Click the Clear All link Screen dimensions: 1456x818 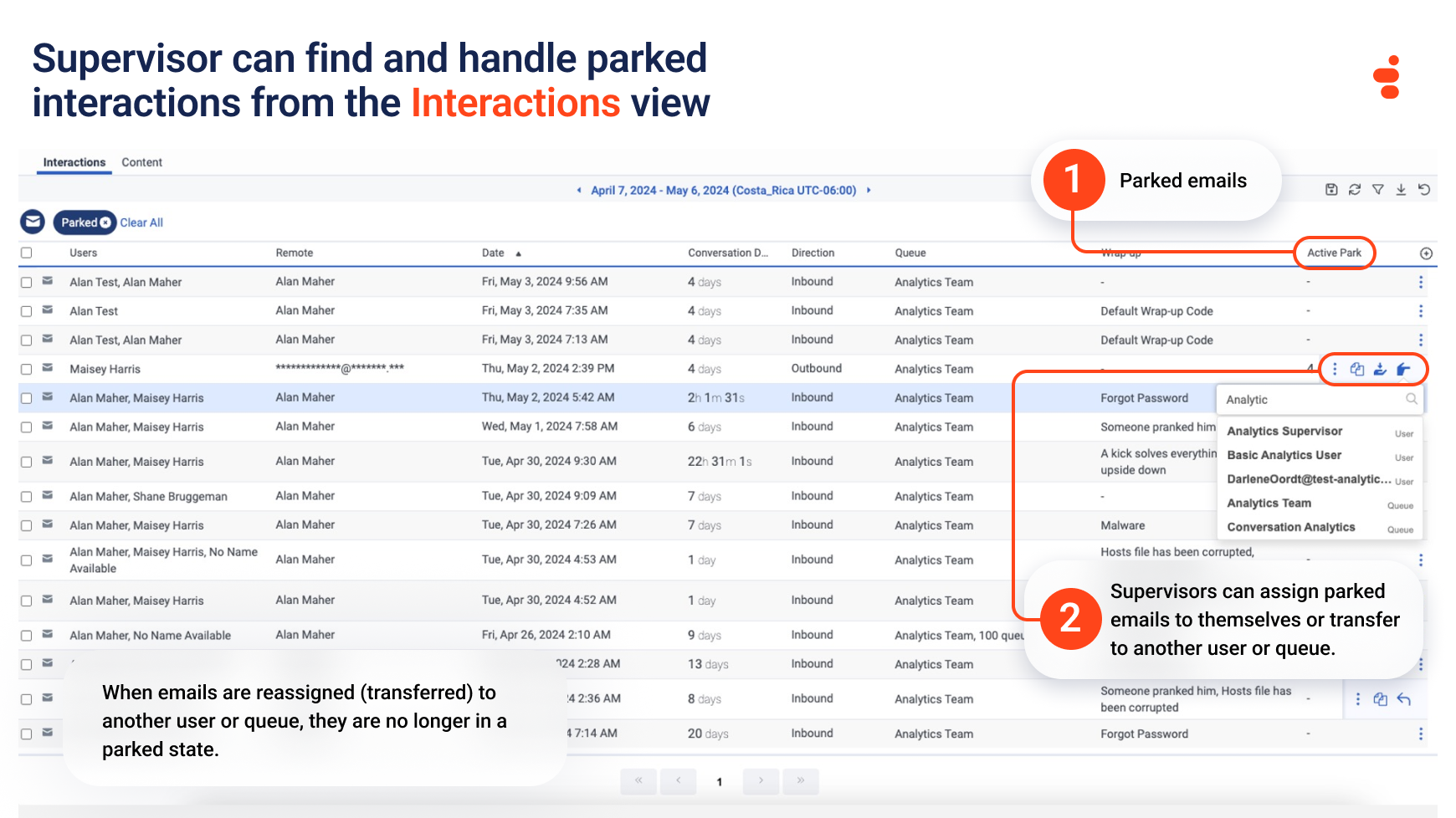point(141,222)
